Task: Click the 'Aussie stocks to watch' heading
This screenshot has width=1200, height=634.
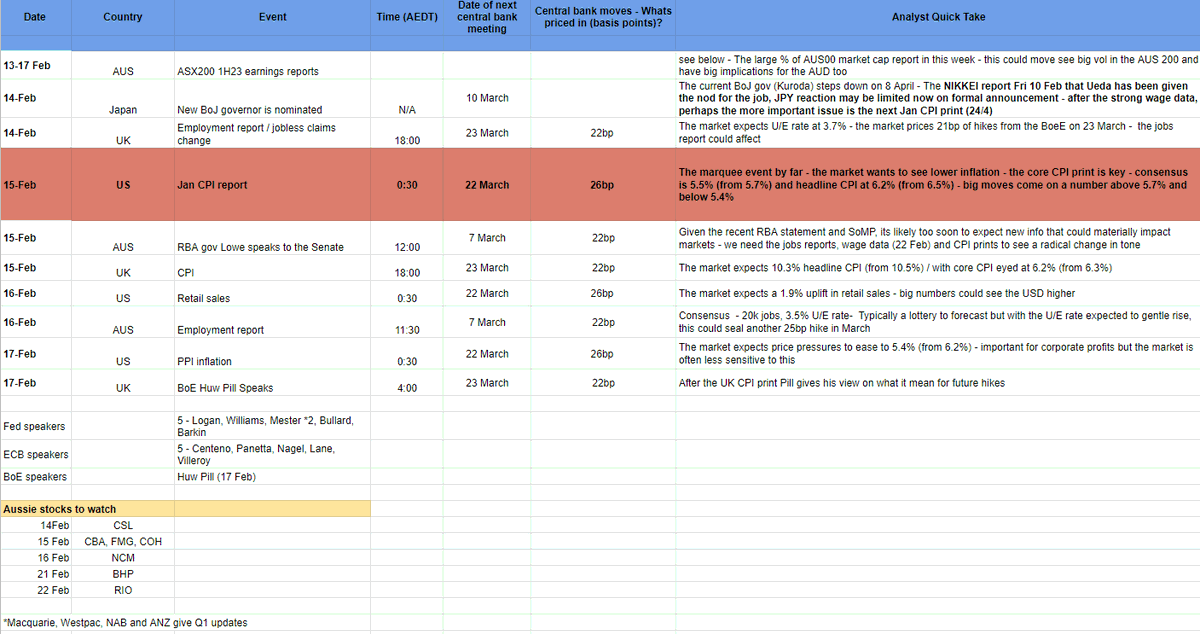Action: 87,509
